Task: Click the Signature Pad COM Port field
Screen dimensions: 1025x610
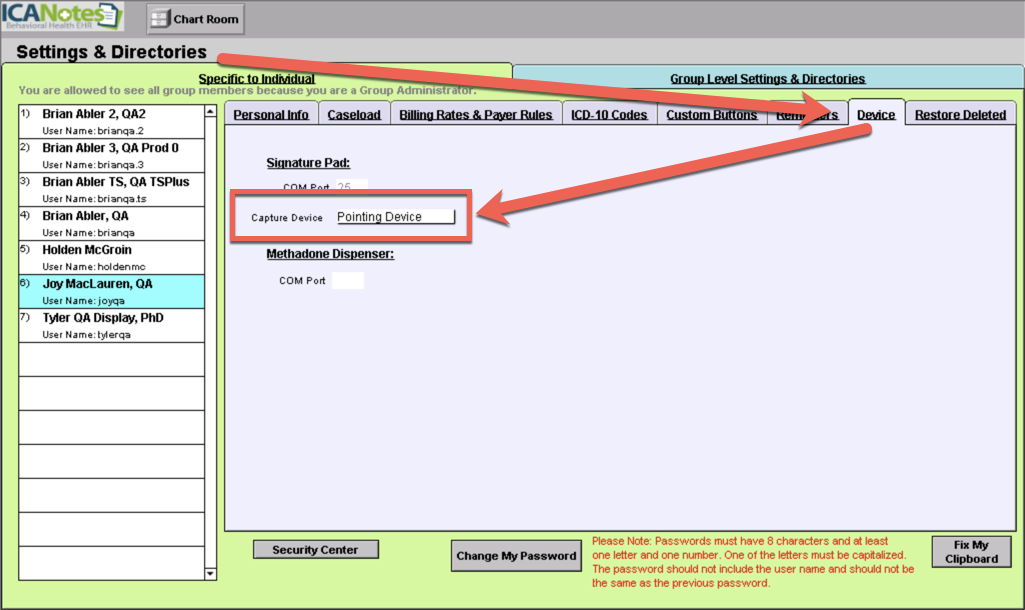Action: tap(351, 187)
